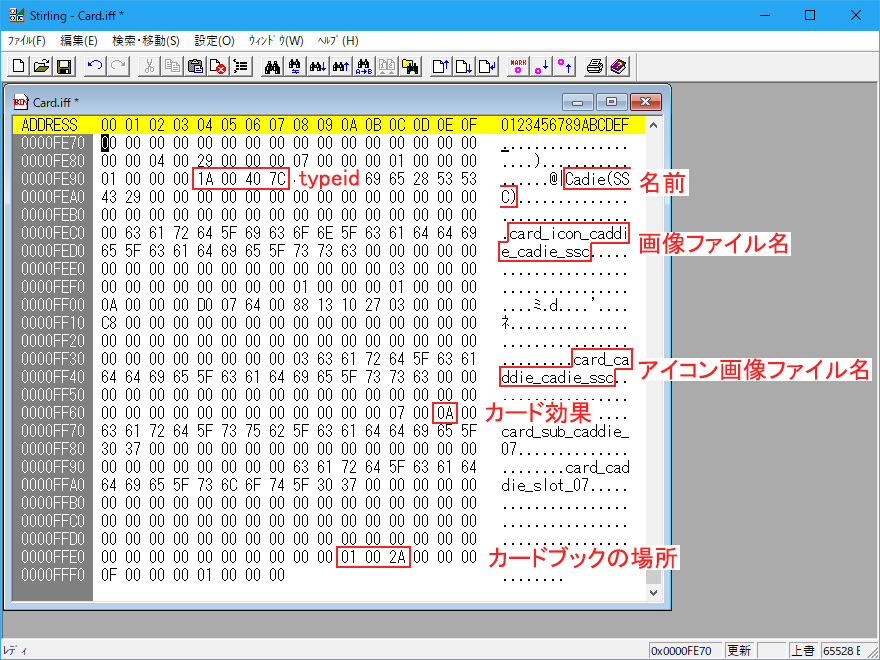Click the Stirling app icon in title bar
Image resolution: width=880 pixels, height=660 pixels.
pyautogui.click(x=17, y=15)
